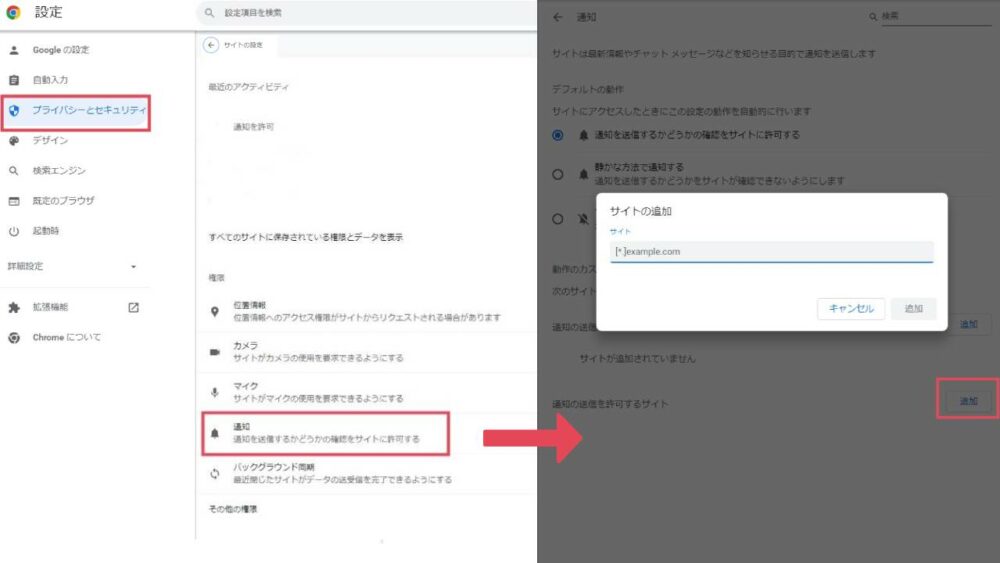Click the Chrome について icon
The width and height of the screenshot is (1000, 563).
[14, 337]
